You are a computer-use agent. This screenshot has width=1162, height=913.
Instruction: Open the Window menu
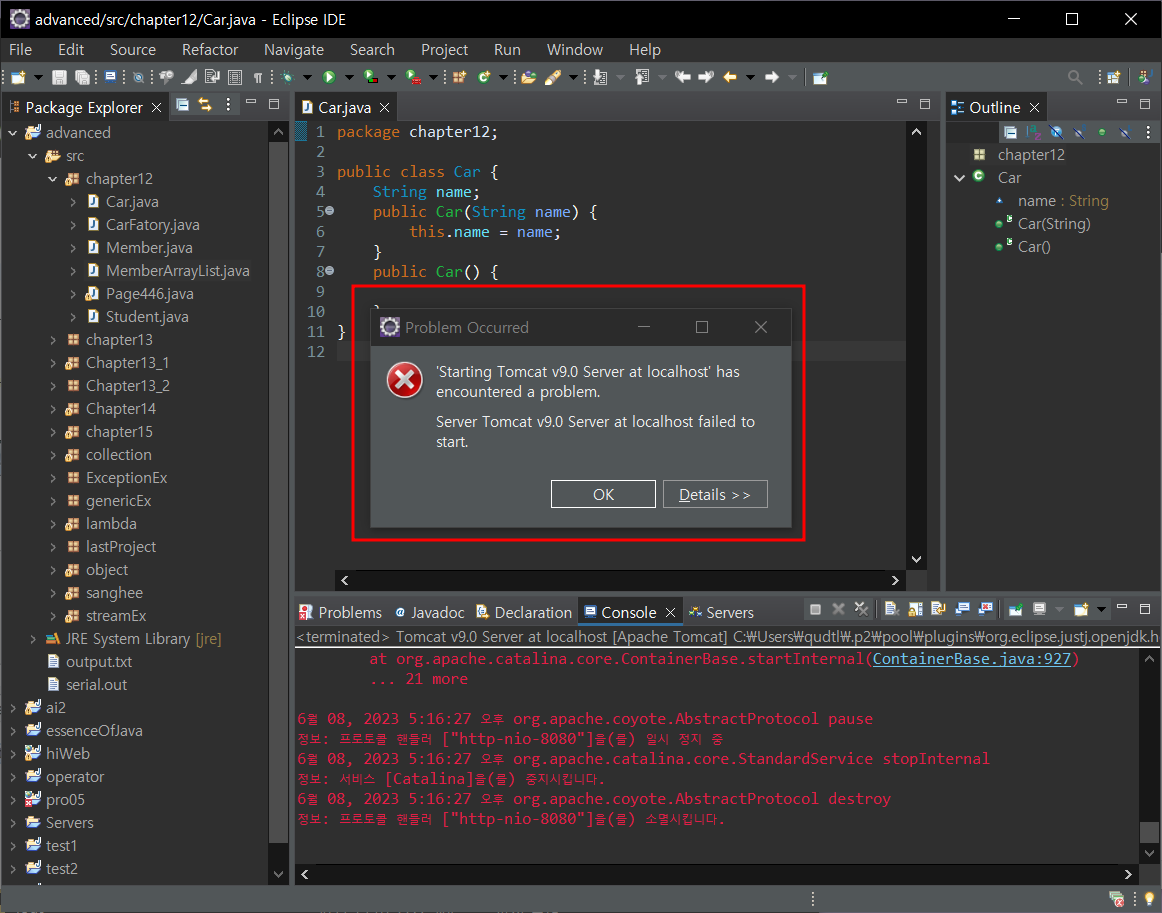pyautogui.click(x=574, y=50)
